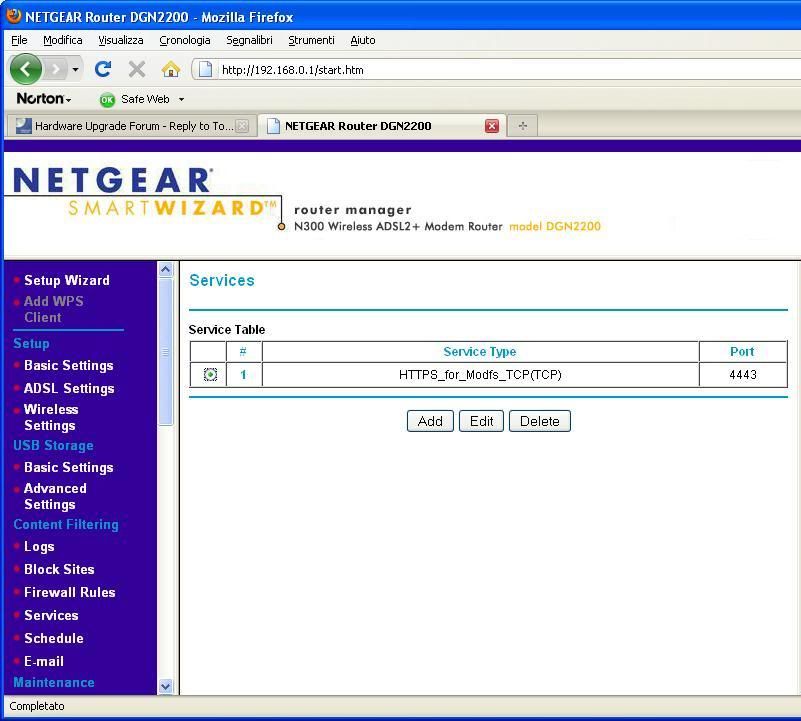The width and height of the screenshot is (801, 721).
Task: Open the Norton toolbar dropdown
Action: point(44,99)
